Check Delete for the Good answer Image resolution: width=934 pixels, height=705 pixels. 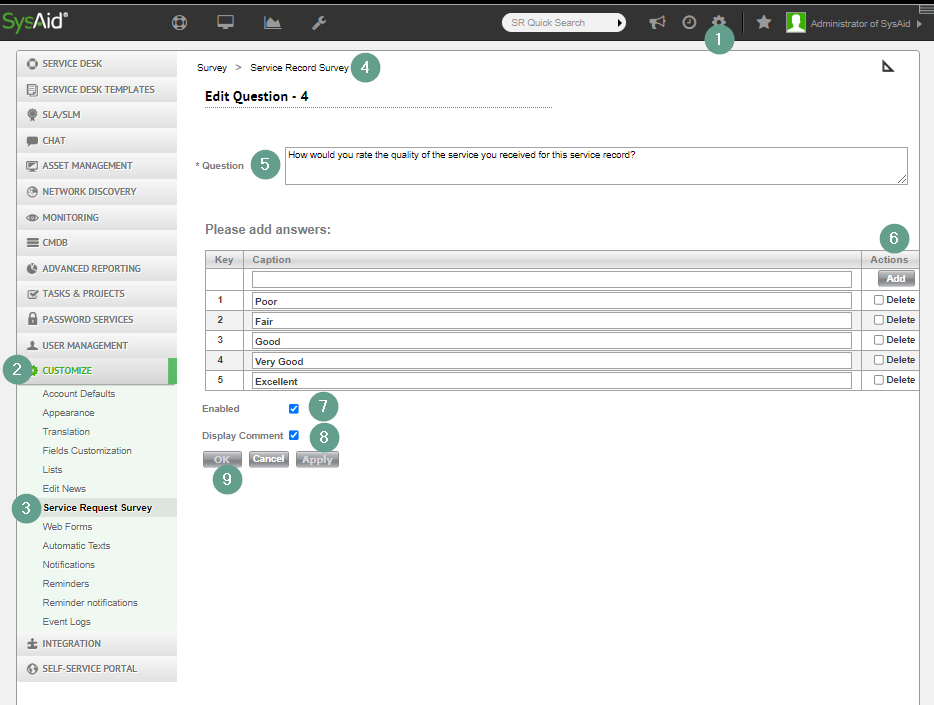click(879, 340)
